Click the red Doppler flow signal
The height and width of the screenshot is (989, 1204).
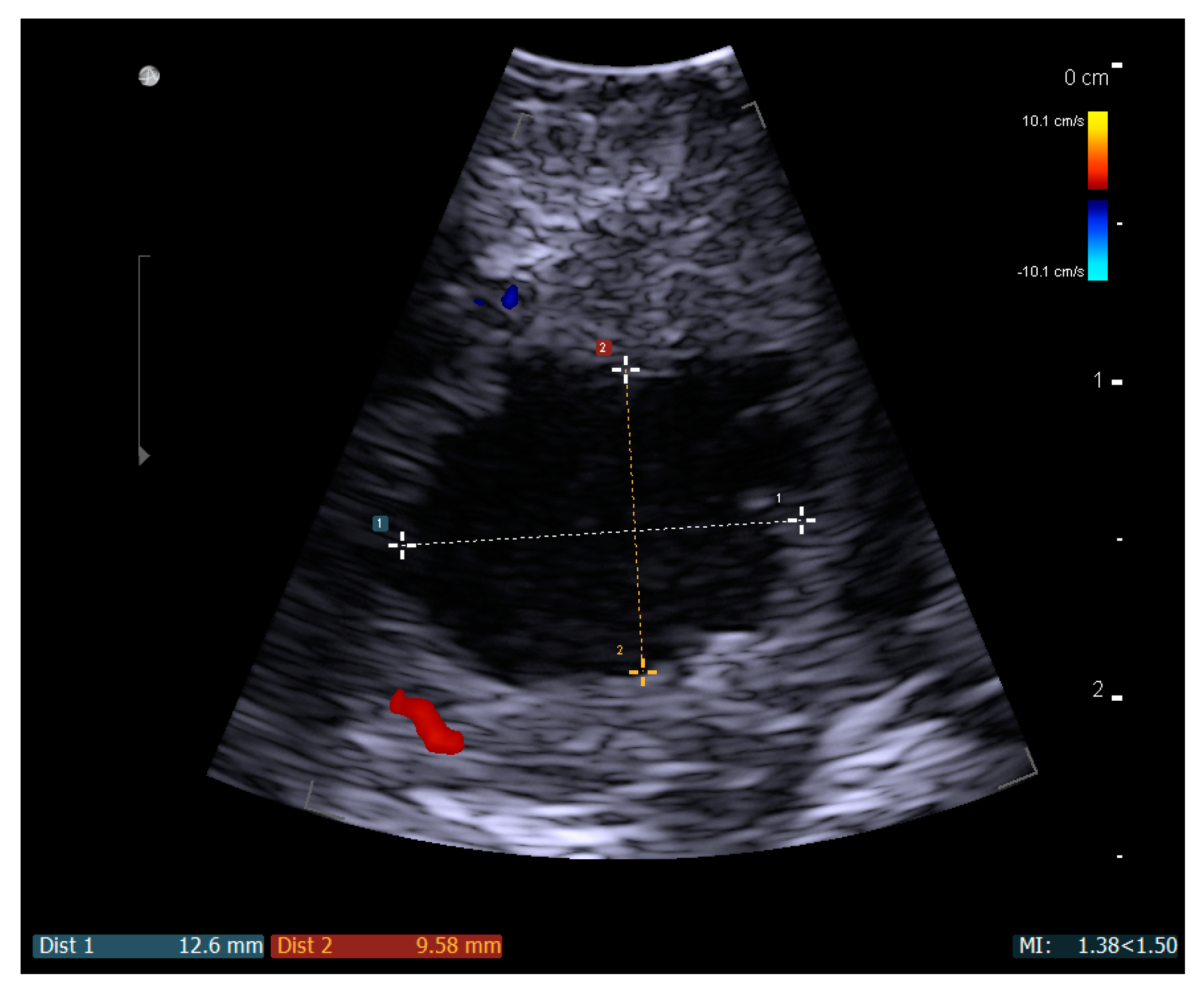[427, 722]
